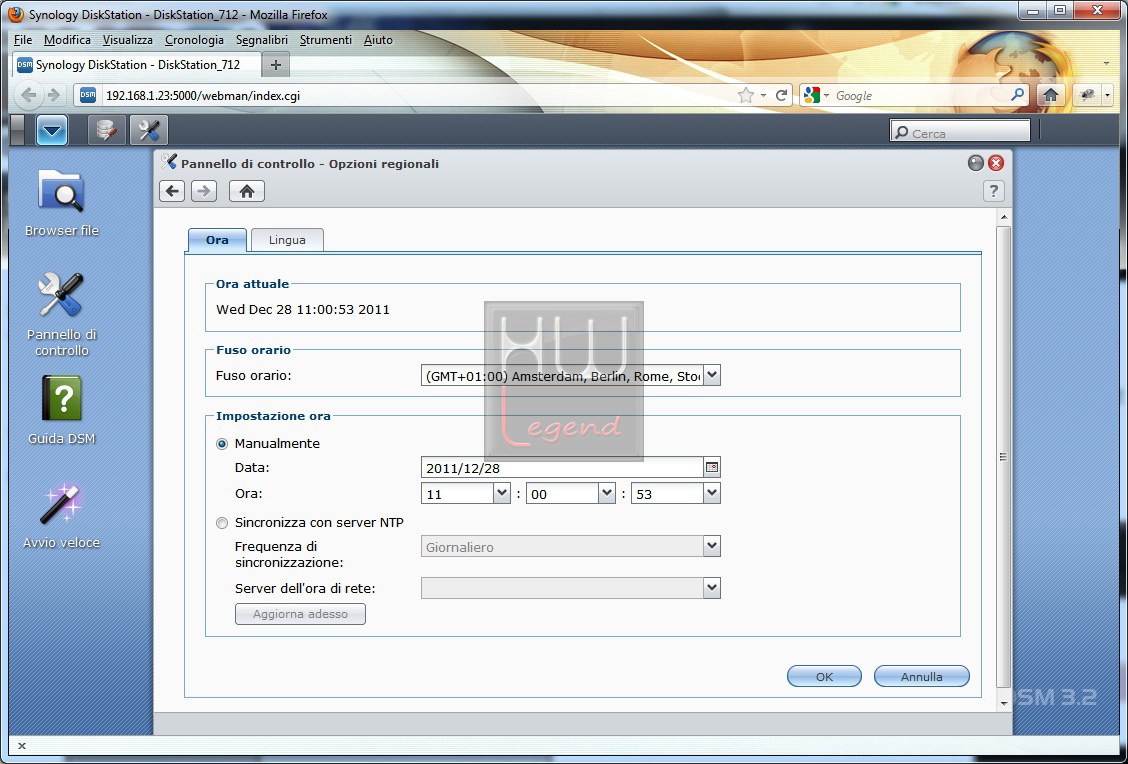Open the Visualizza menu
Viewport: 1128px width, 764px height.
(x=127, y=40)
